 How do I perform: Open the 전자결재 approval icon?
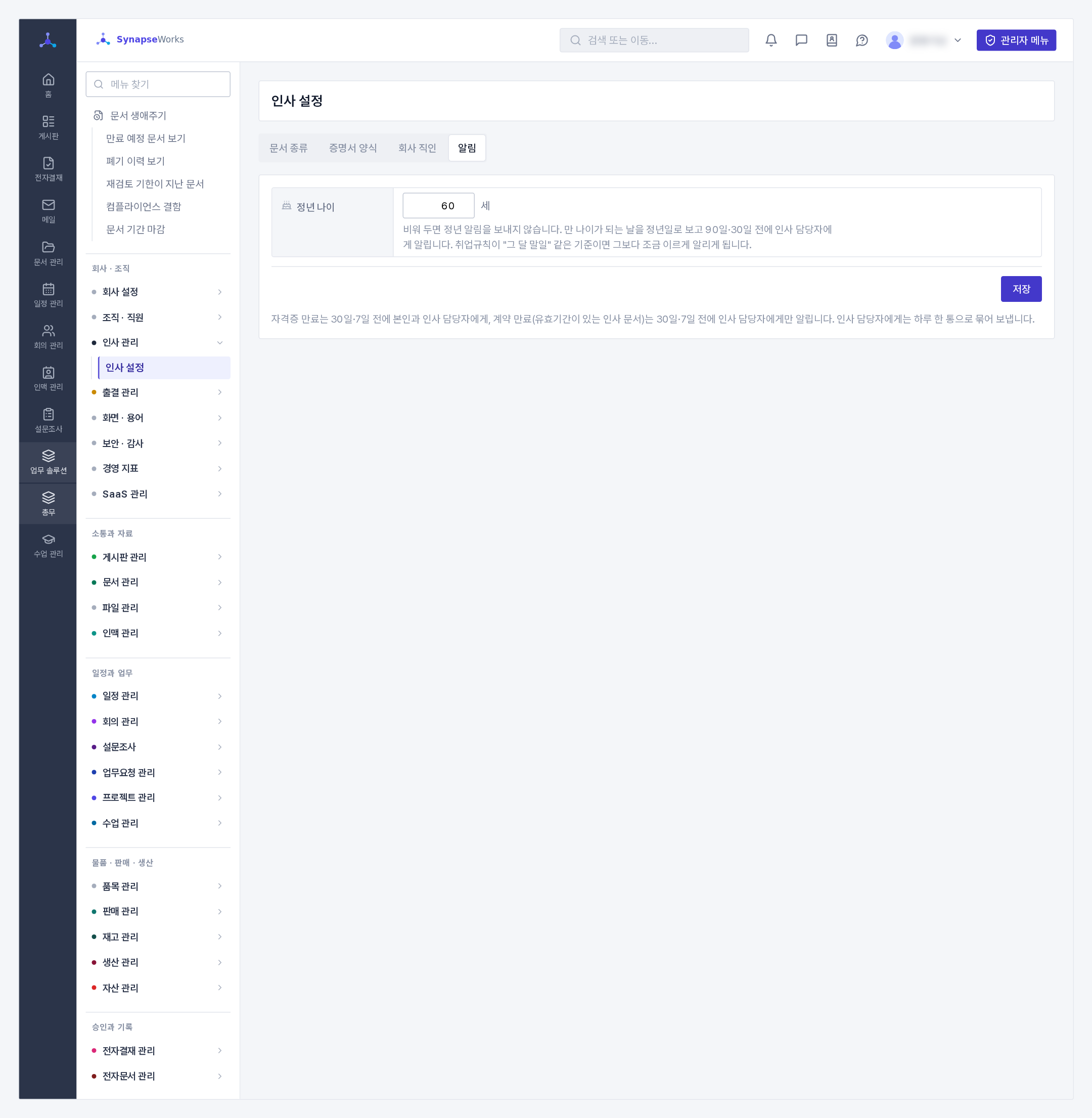(48, 169)
